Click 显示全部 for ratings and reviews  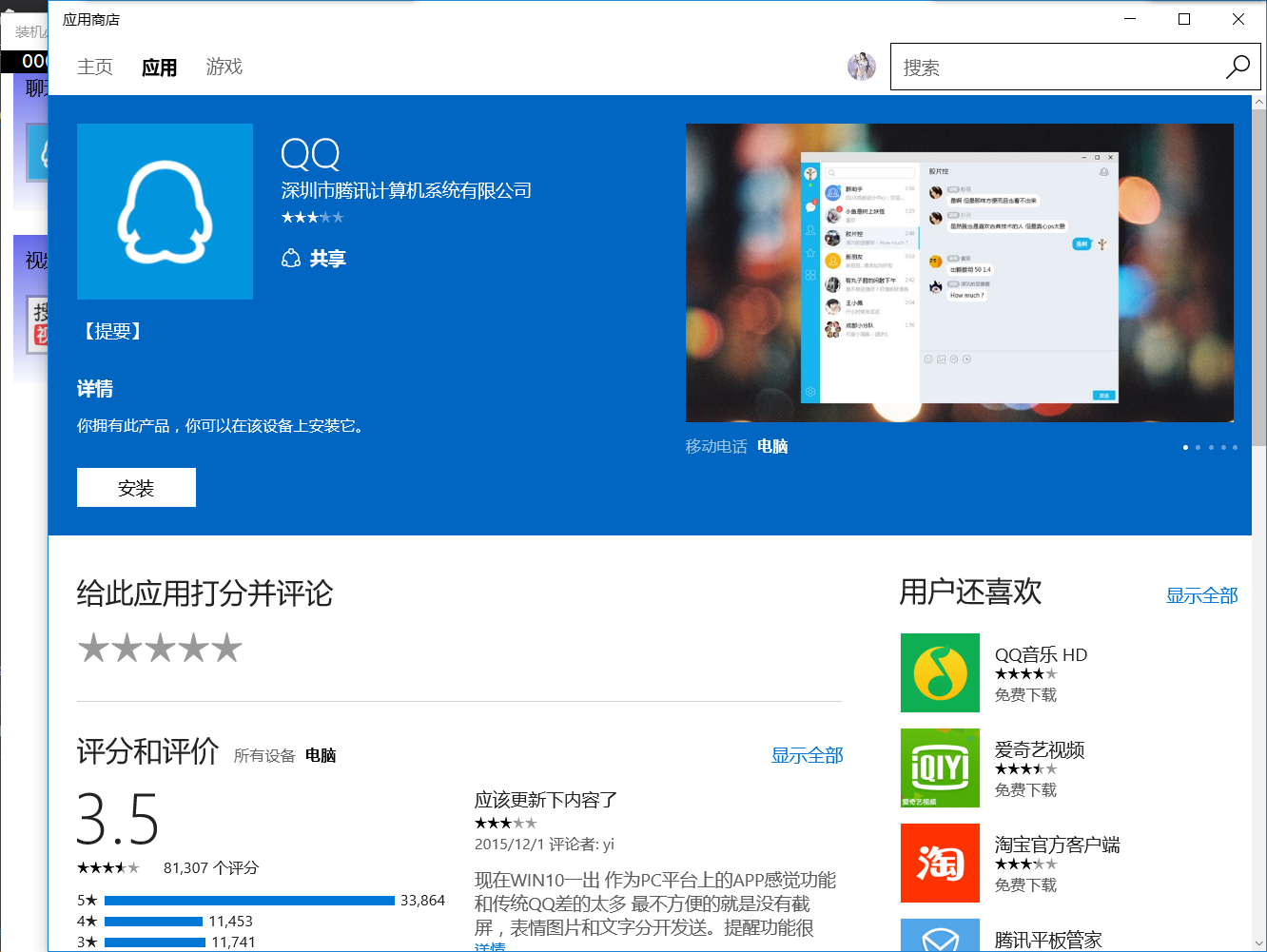coord(808,755)
